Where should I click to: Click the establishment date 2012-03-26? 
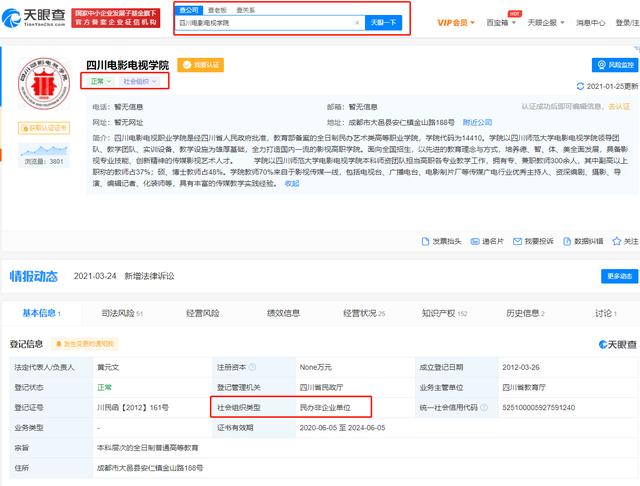pyautogui.click(x=521, y=367)
